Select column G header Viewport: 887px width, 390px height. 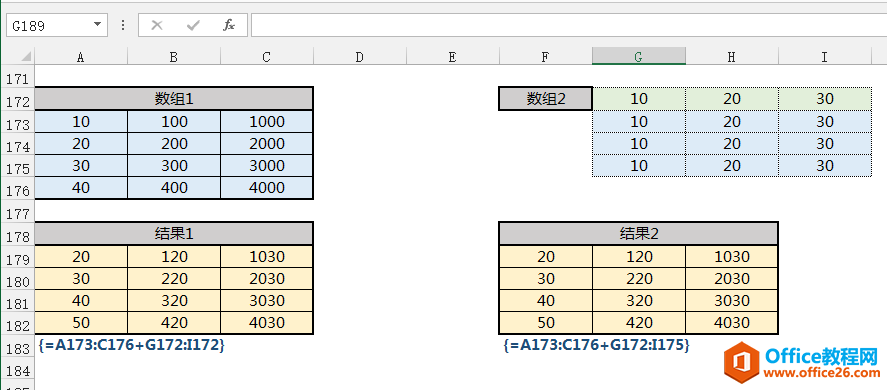pos(639,57)
